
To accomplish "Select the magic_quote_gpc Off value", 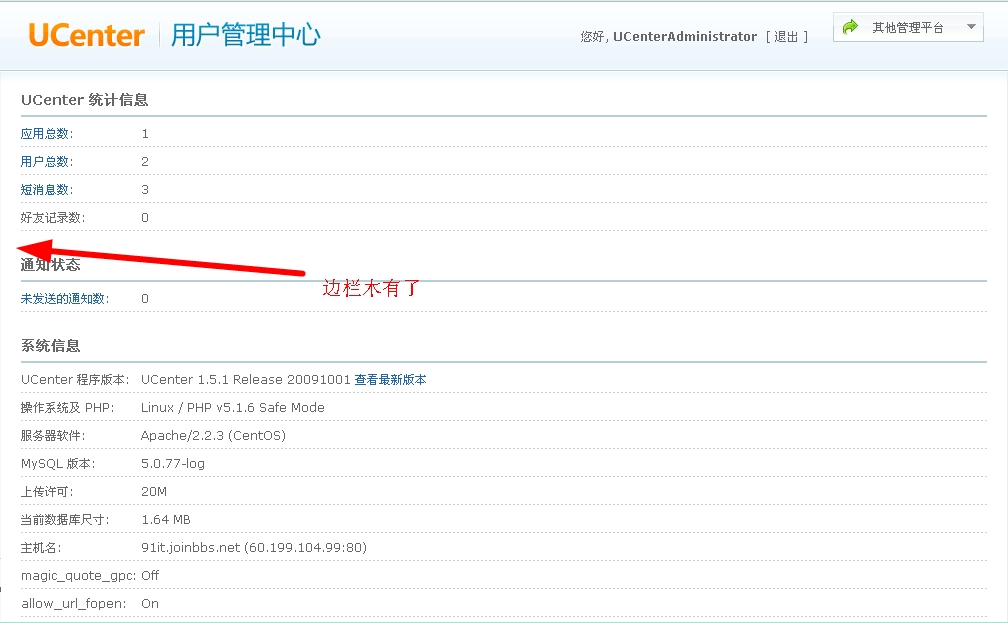I will 150,575.
